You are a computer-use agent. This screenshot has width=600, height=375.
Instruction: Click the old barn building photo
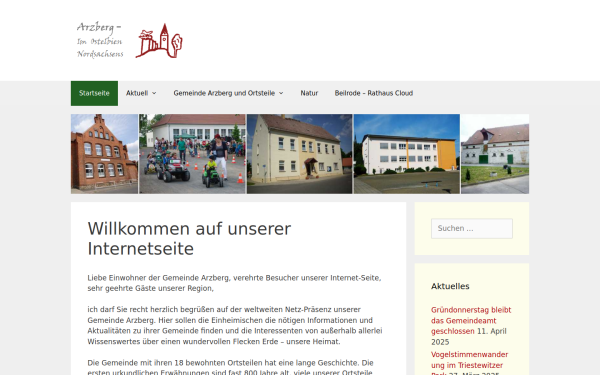[495, 154]
